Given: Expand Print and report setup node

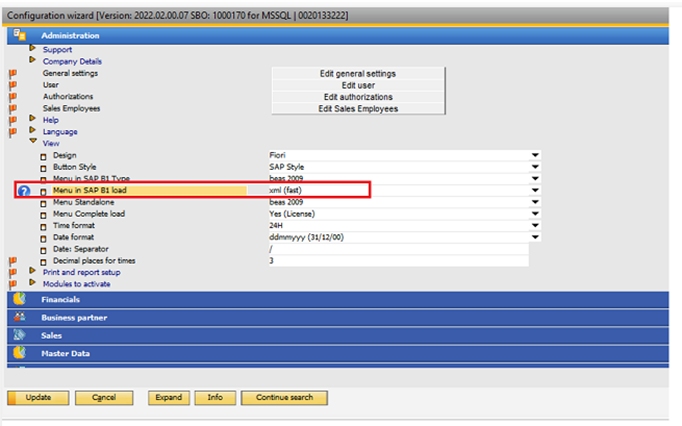Looking at the screenshot, I should click(x=32, y=271).
